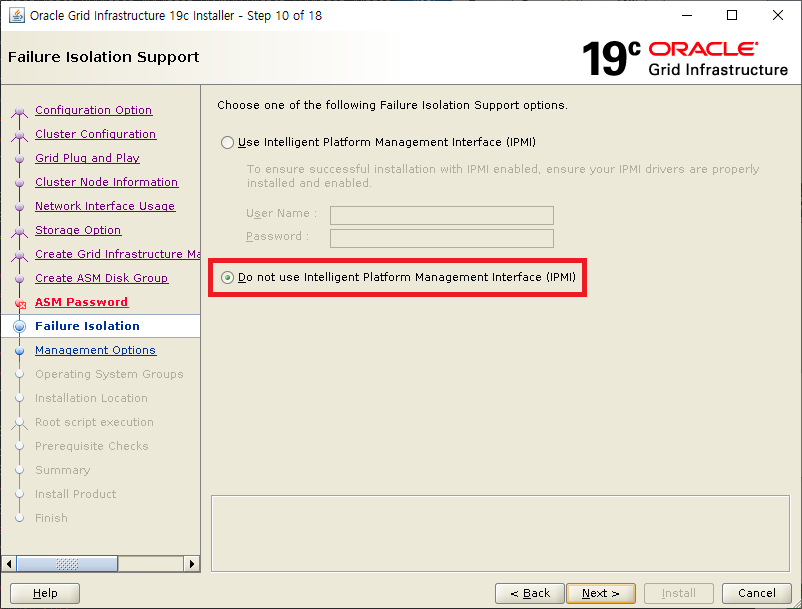Select Use Intelligent Platform Management Interface radio
Screen dimensions: 802x609
click(x=227, y=142)
